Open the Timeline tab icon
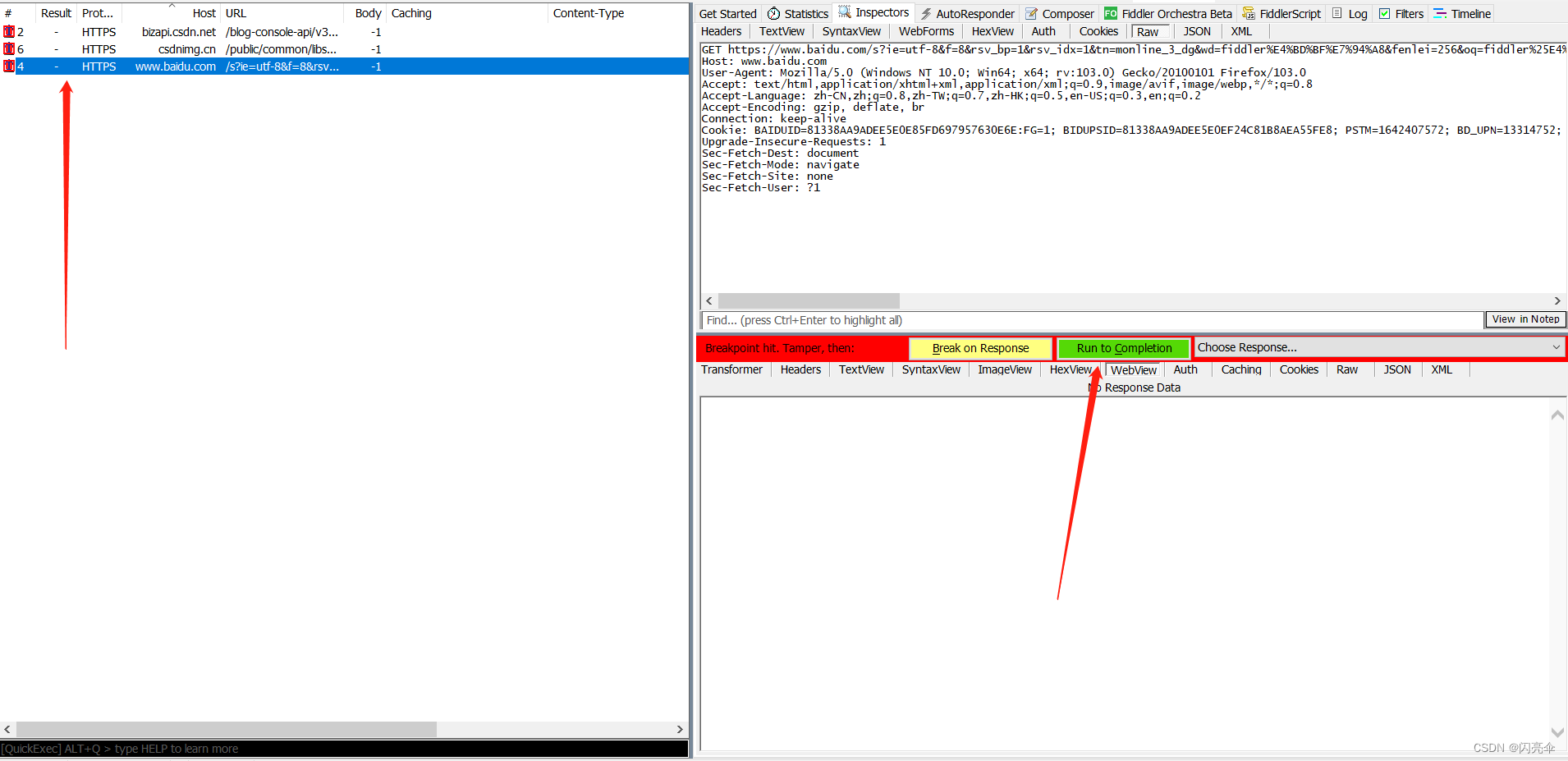Viewport: 1568px width, 761px height. [1440, 14]
